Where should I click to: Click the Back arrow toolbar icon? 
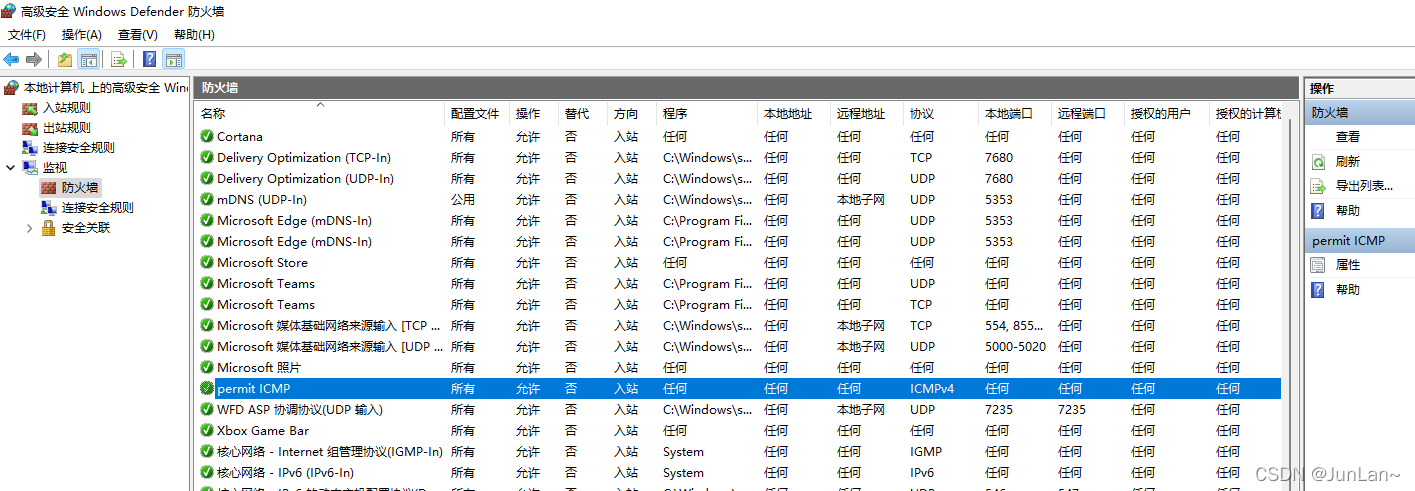[12, 59]
